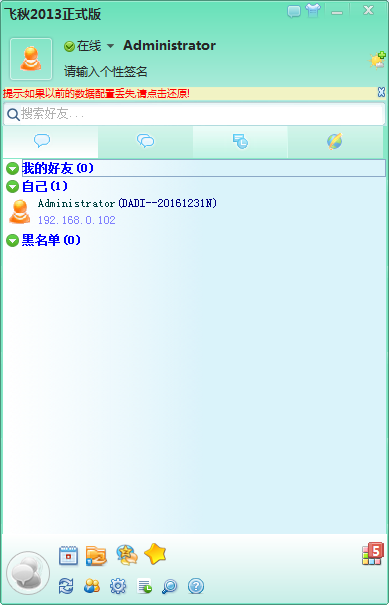Focus the 搜索好友 search box

coord(194,114)
